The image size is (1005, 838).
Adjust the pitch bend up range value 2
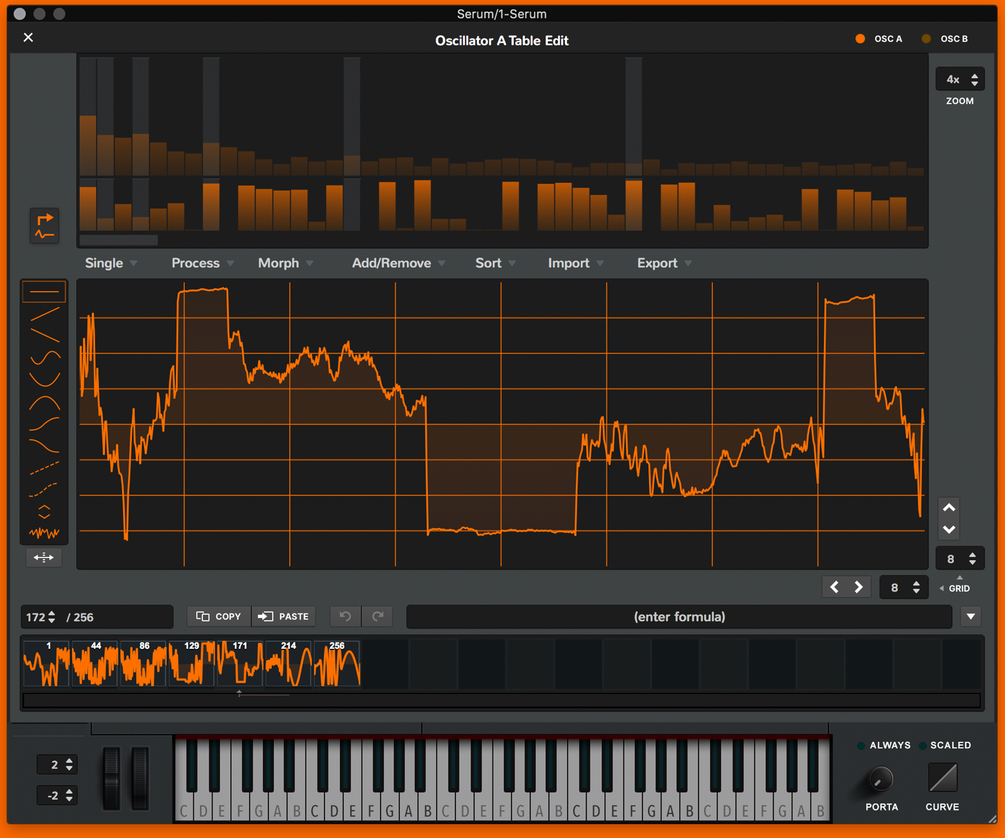point(57,764)
